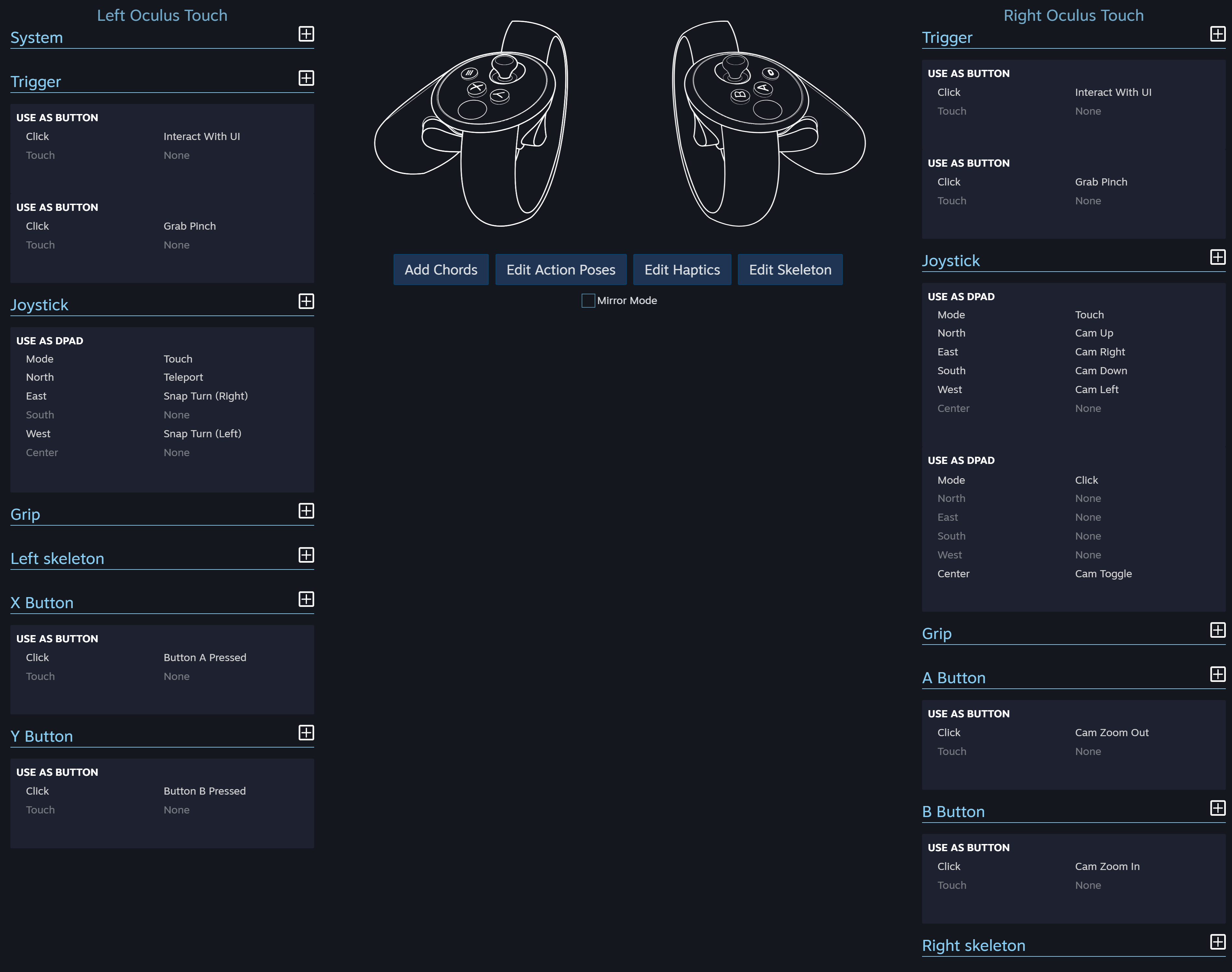Add action to right Grip section
Screen dimensions: 1232x972
click(1217, 629)
